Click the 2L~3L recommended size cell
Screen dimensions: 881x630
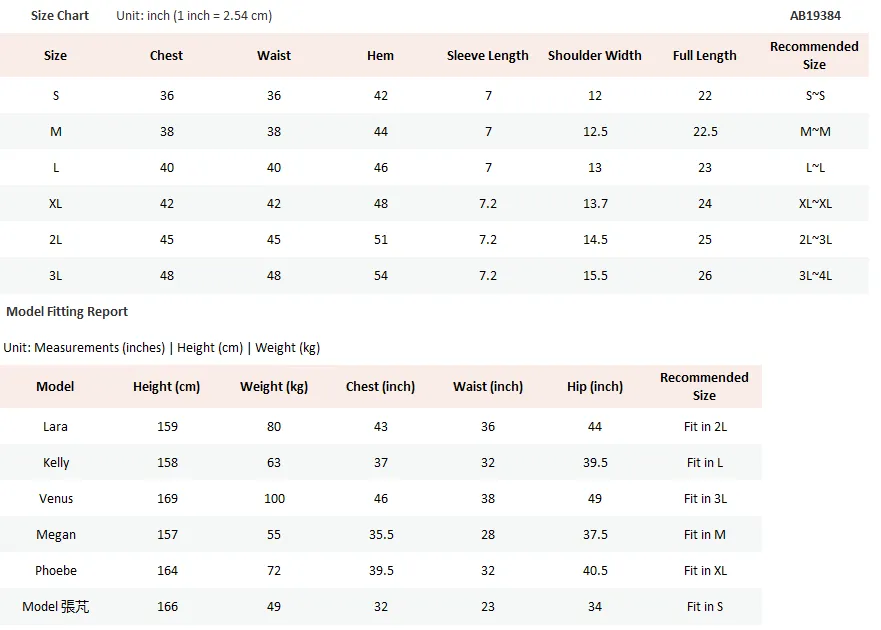click(815, 239)
